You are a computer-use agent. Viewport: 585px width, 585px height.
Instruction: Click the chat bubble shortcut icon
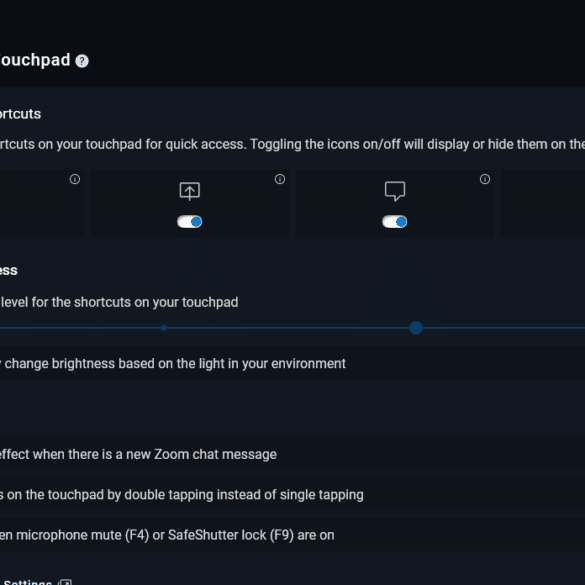coord(395,191)
